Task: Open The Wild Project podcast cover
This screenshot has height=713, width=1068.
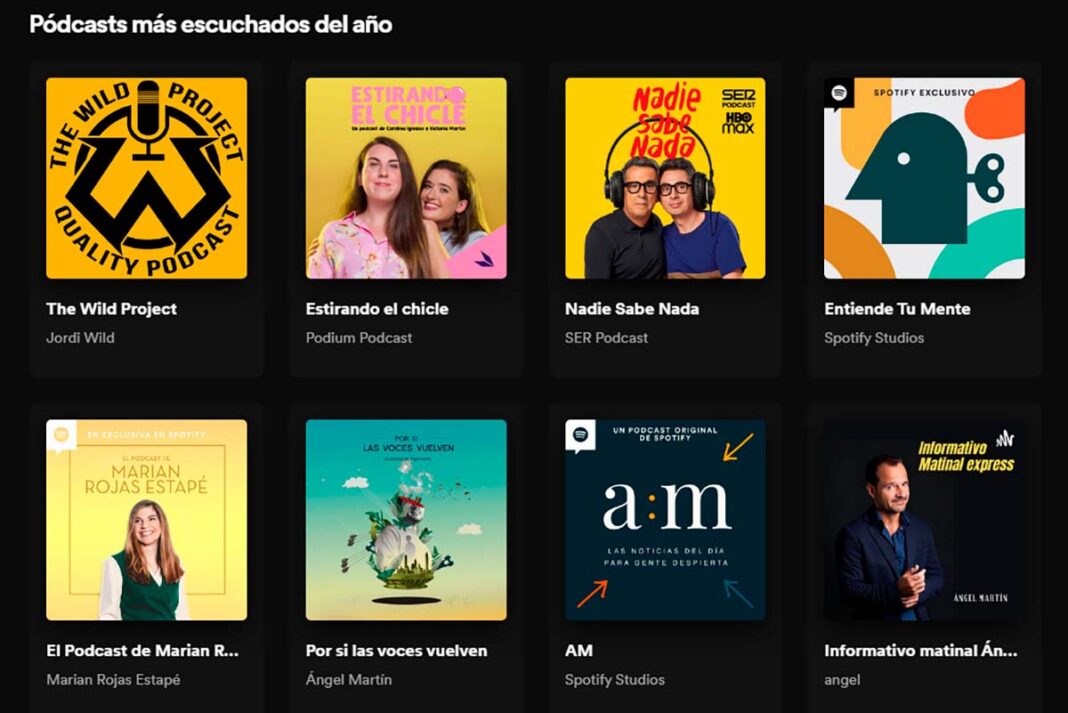Action: click(x=146, y=178)
